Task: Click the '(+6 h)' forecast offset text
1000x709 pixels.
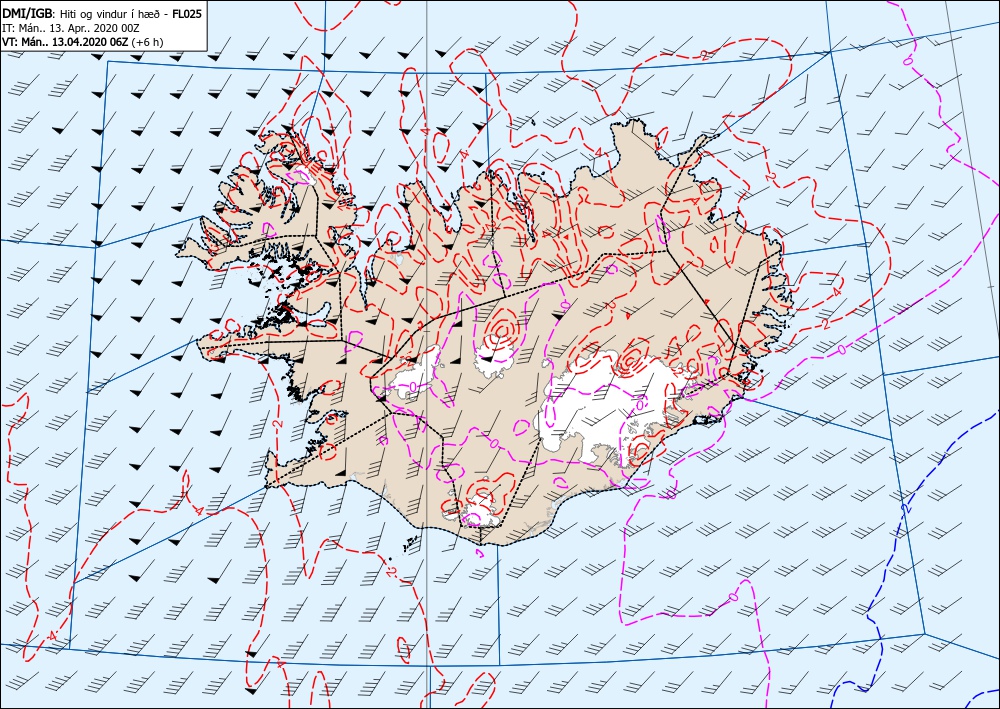Action: 147,42
